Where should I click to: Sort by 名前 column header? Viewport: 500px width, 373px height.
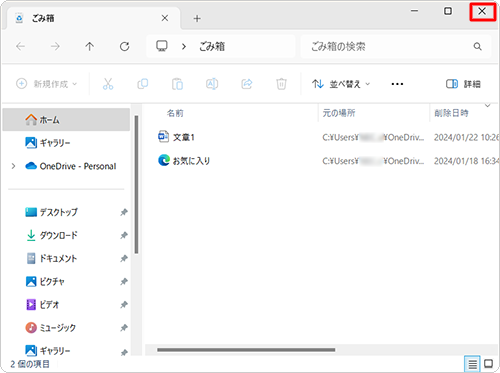coord(175,113)
